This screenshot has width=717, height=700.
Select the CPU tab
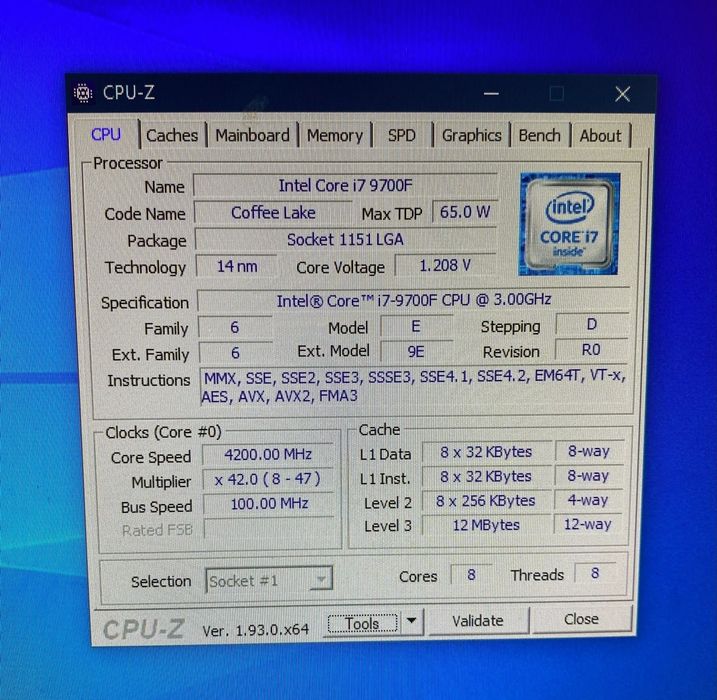point(106,134)
